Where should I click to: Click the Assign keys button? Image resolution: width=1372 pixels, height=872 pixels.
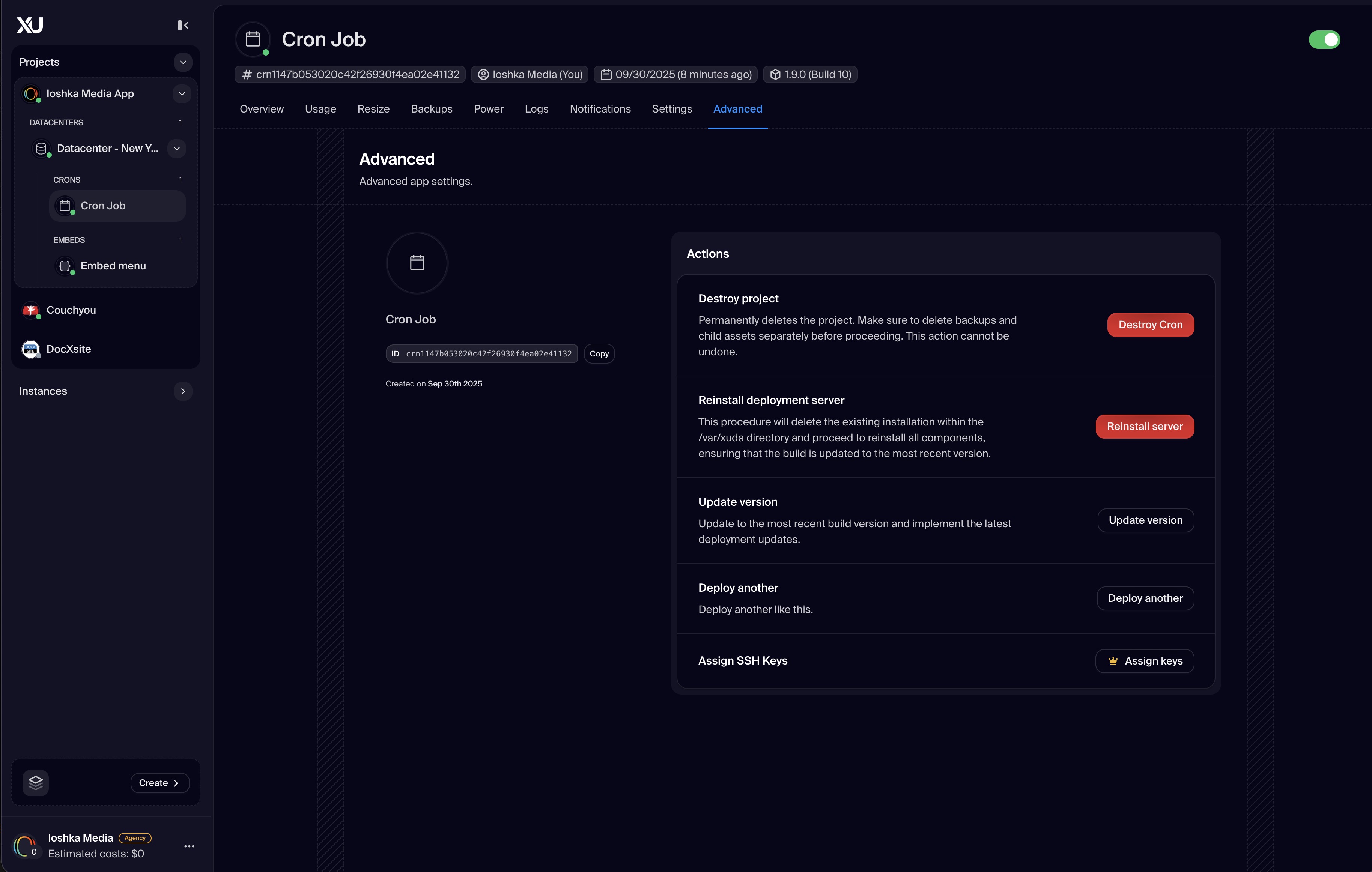coord(1144,661)
